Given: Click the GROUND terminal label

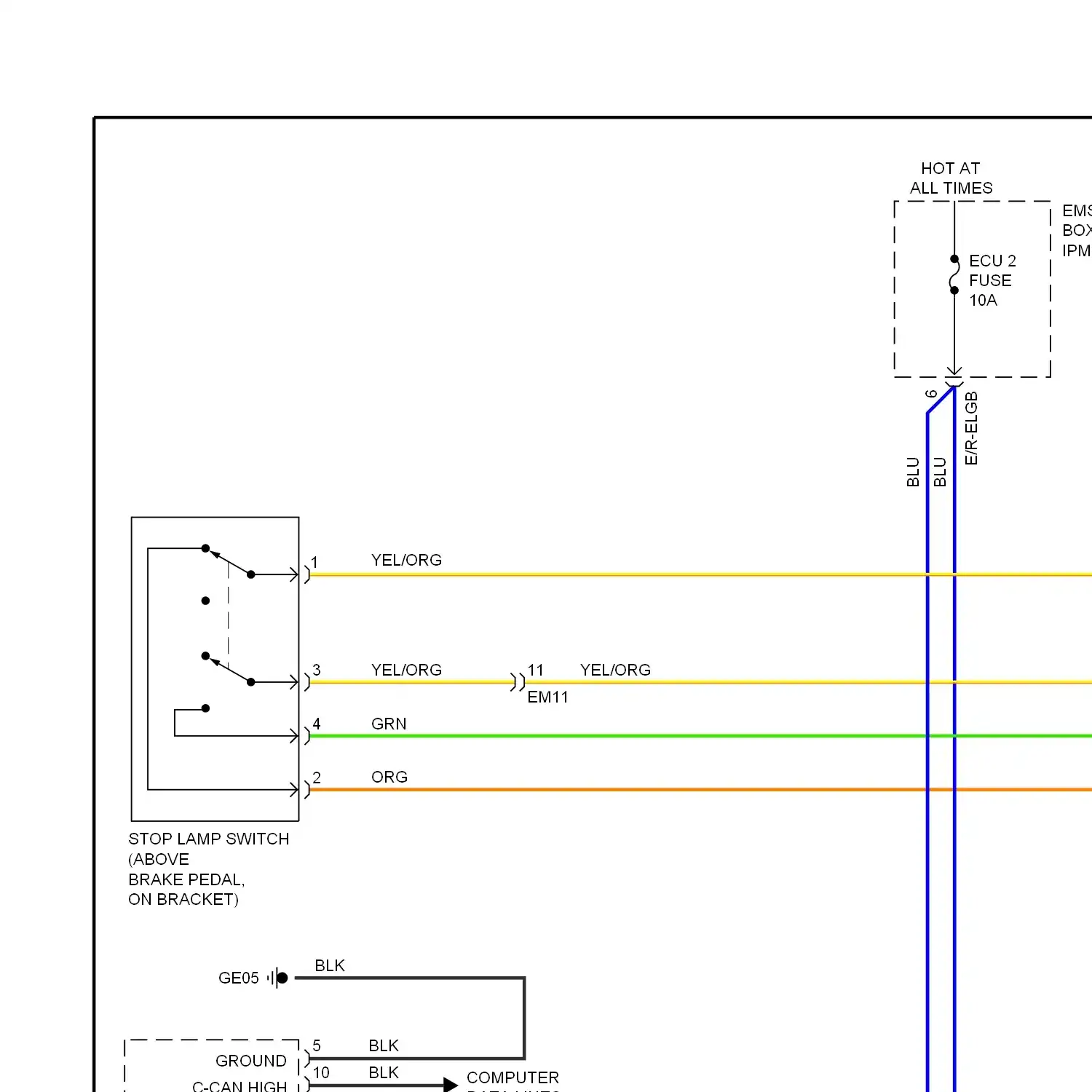Looking at the screenshot, I should (x=251, y=1061).
